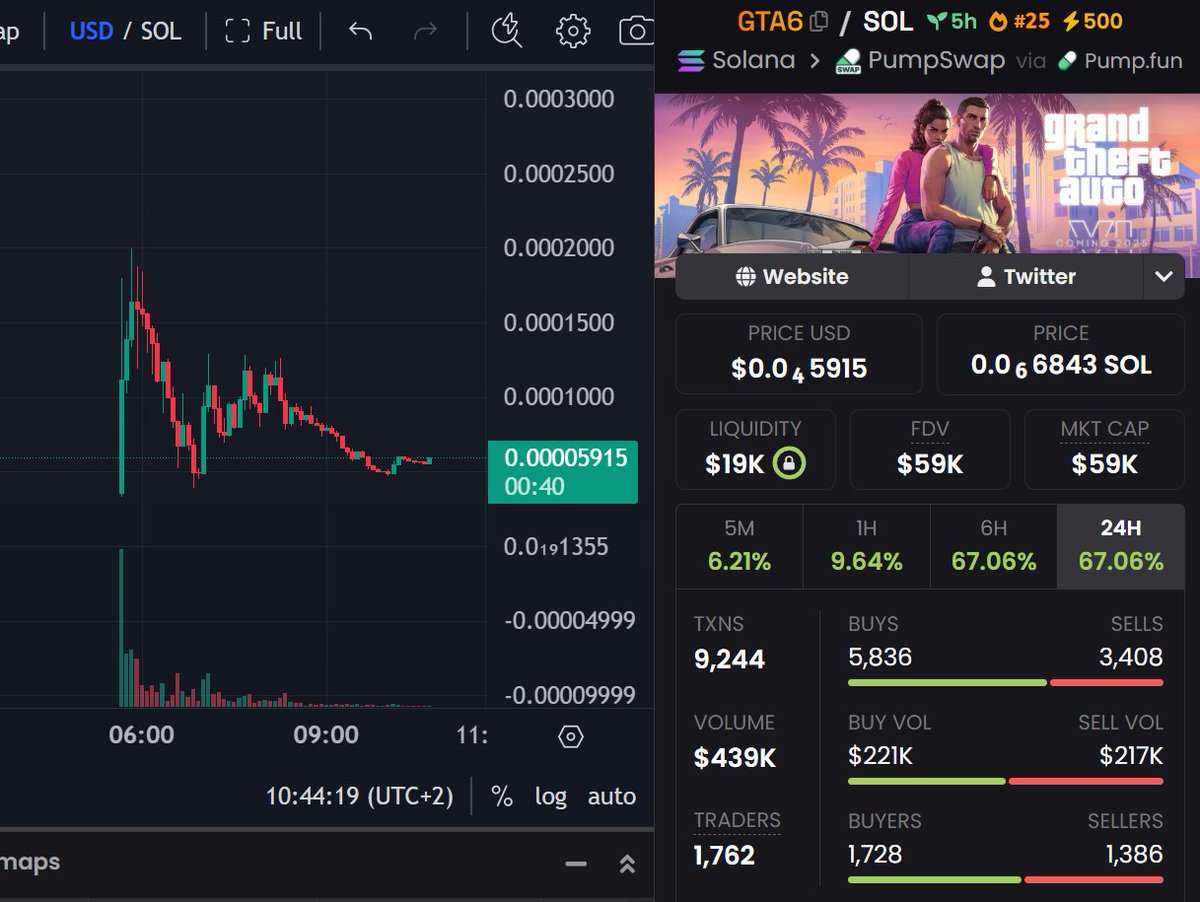Viewport: 1200px width, 902px height.
Task: Open the Solana chain link
Action: coord(736,60)
